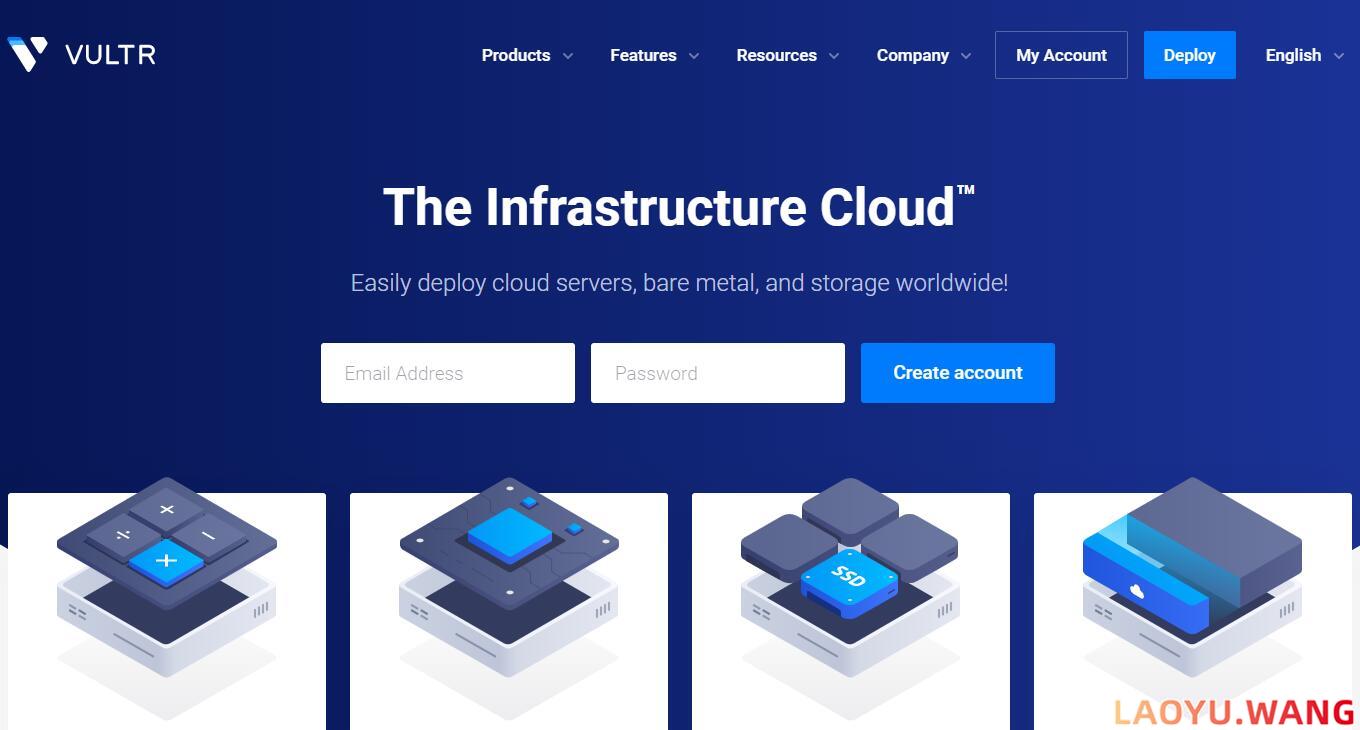The image size is (1360, 730).
Task: Expand the Features chevron arrow
Action: 694,56
